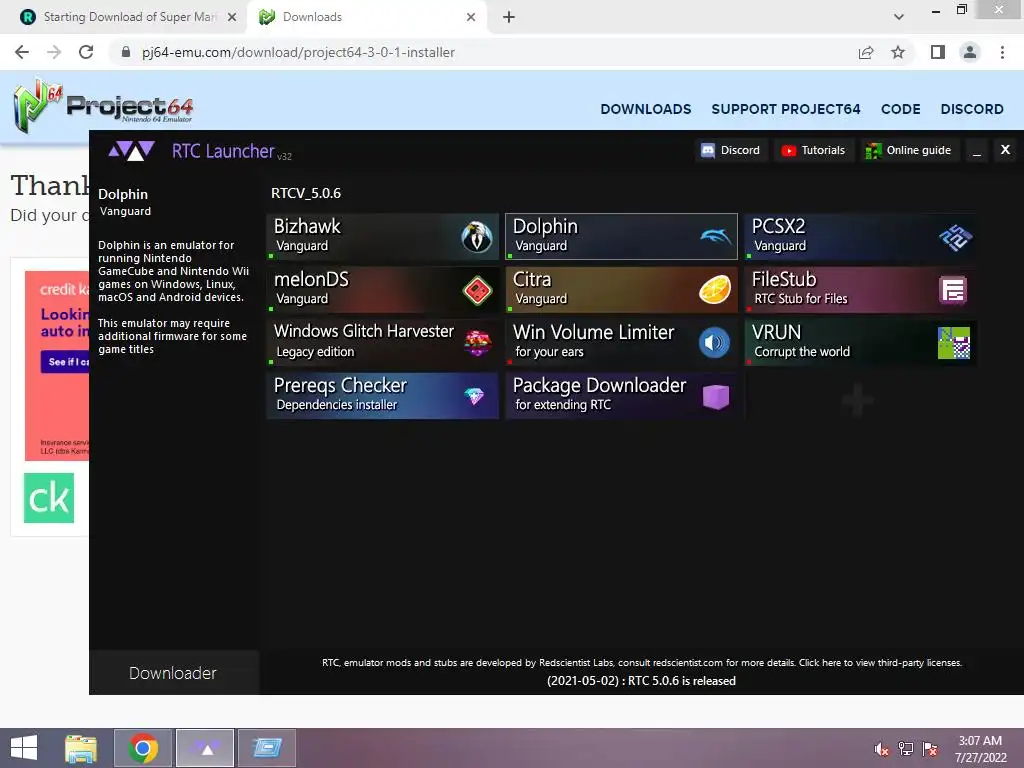This screenshot has height=768, width=1024.
Task: Open File Explorer from taskbar
Action: pyautogui.click(x=81, y=748)
